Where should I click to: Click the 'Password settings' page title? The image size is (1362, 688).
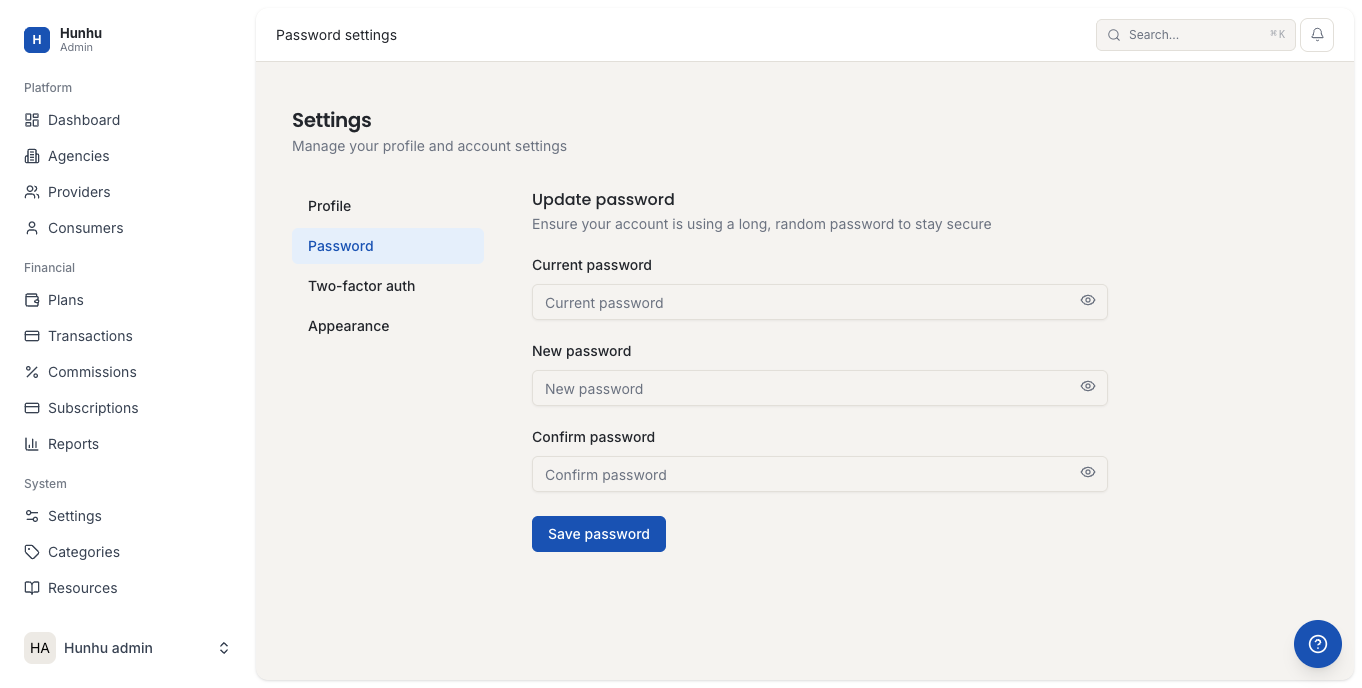(336, 35)
